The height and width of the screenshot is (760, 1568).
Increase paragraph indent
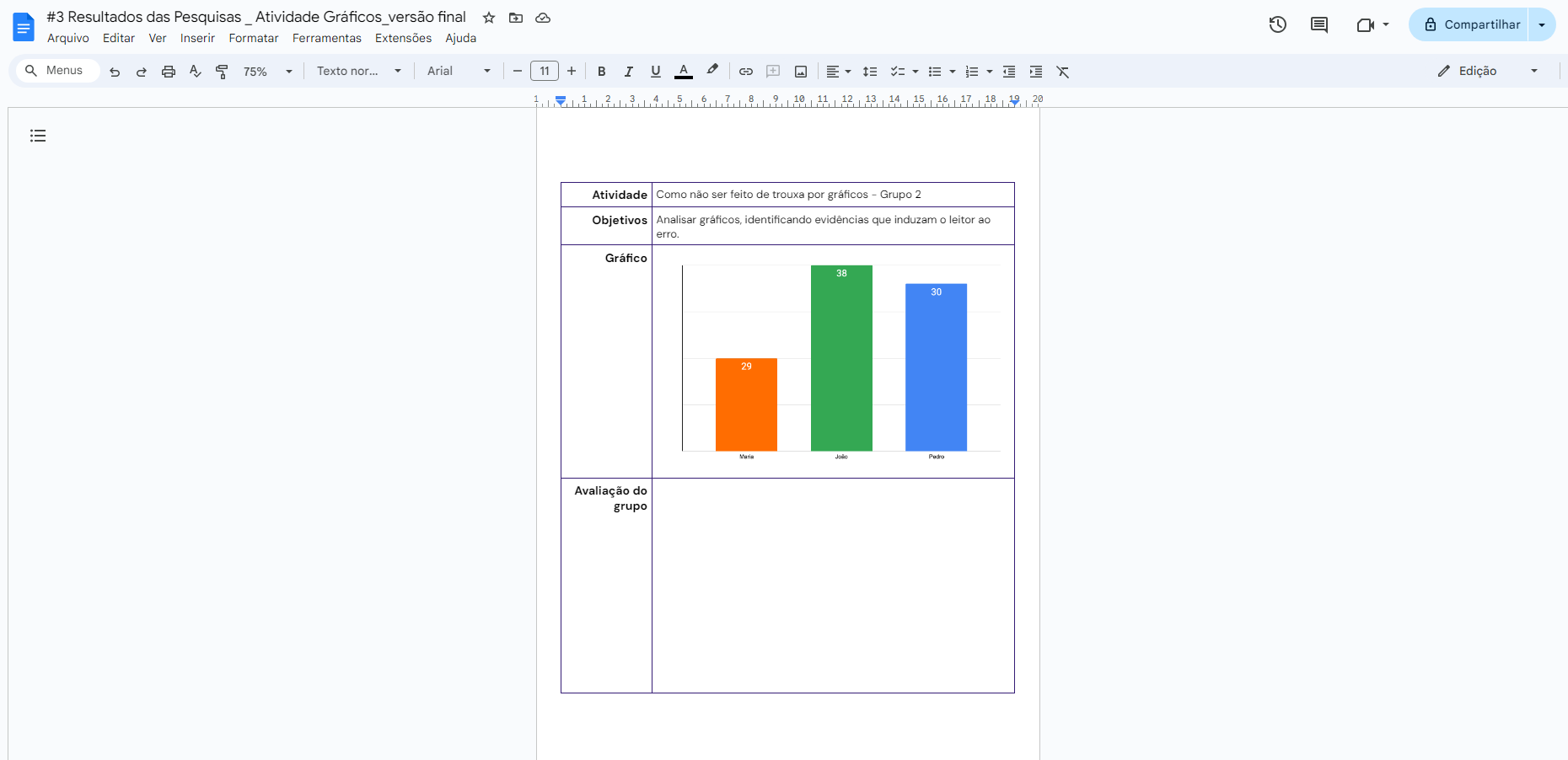(1036, 72)
